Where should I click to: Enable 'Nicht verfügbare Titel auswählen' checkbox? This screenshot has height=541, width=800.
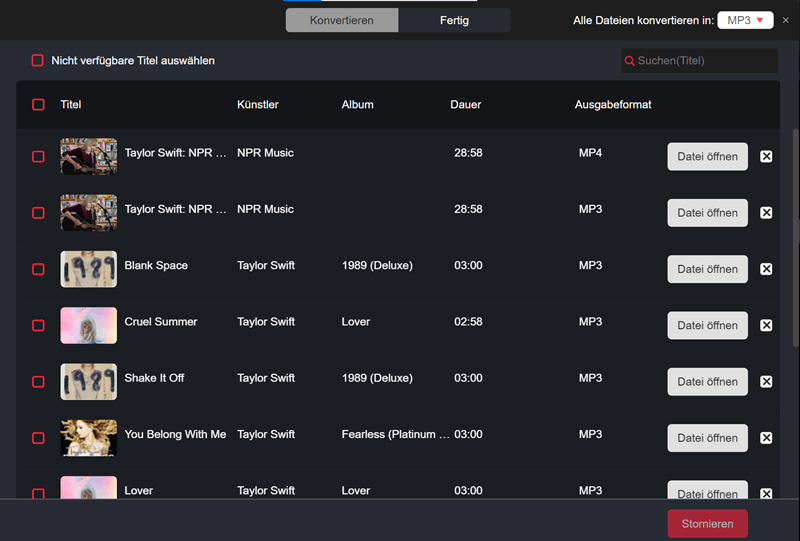[38, 61]
